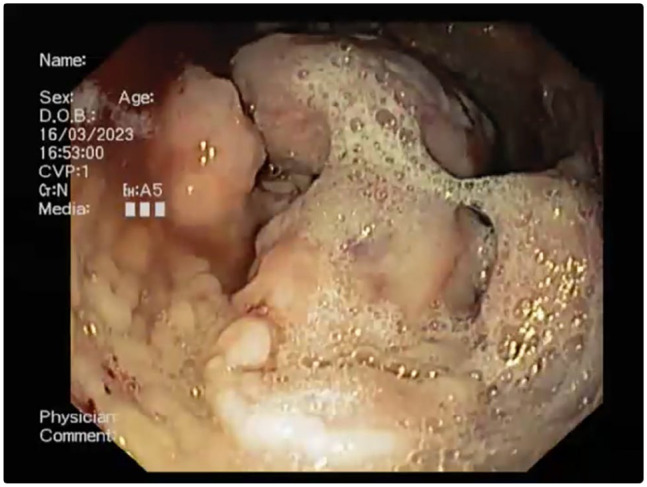Click the Name field label
This screenshot has height=487, width=647.
62,60
